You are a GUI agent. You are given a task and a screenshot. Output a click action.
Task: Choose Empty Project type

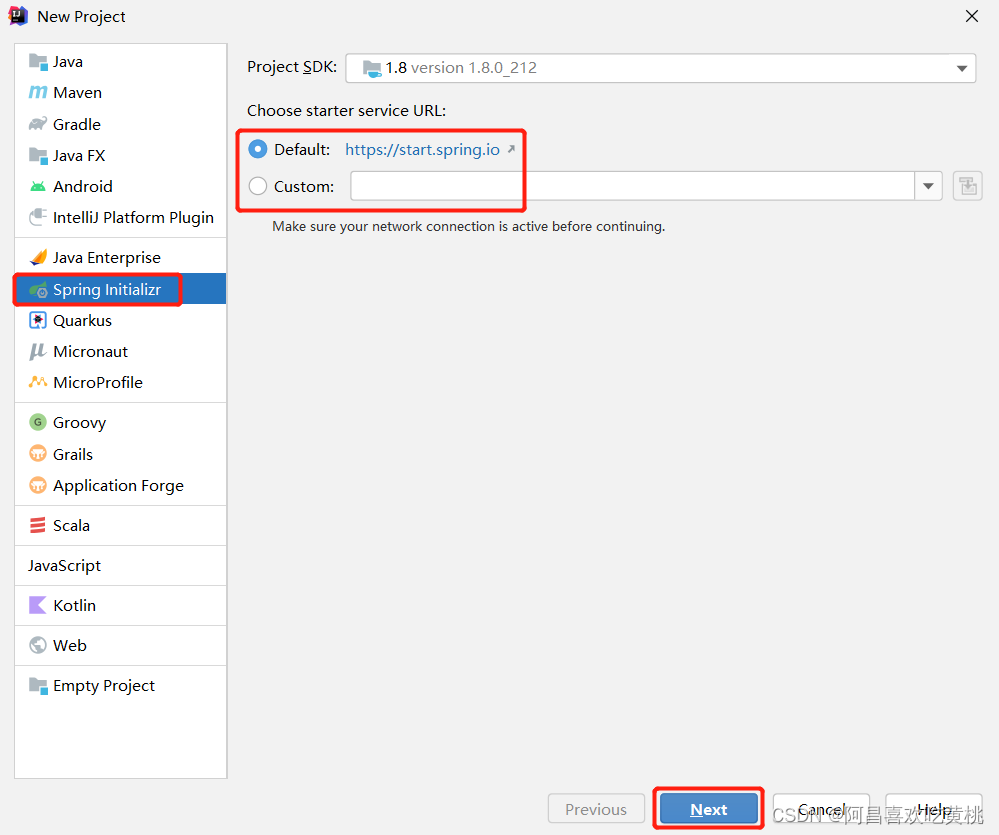120,686
